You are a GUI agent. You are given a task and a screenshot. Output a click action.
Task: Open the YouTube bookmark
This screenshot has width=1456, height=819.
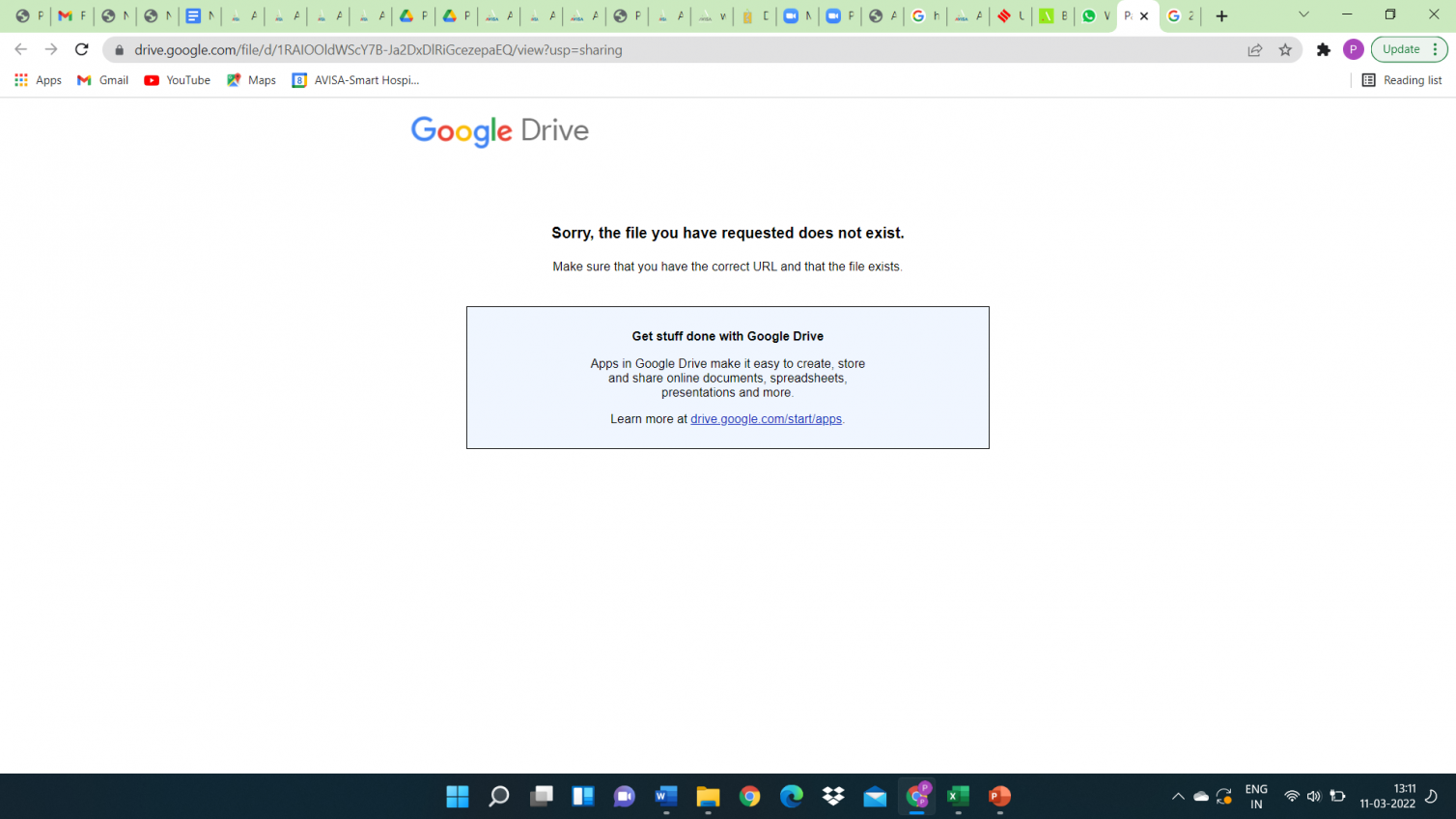click(x=178, y=80)
